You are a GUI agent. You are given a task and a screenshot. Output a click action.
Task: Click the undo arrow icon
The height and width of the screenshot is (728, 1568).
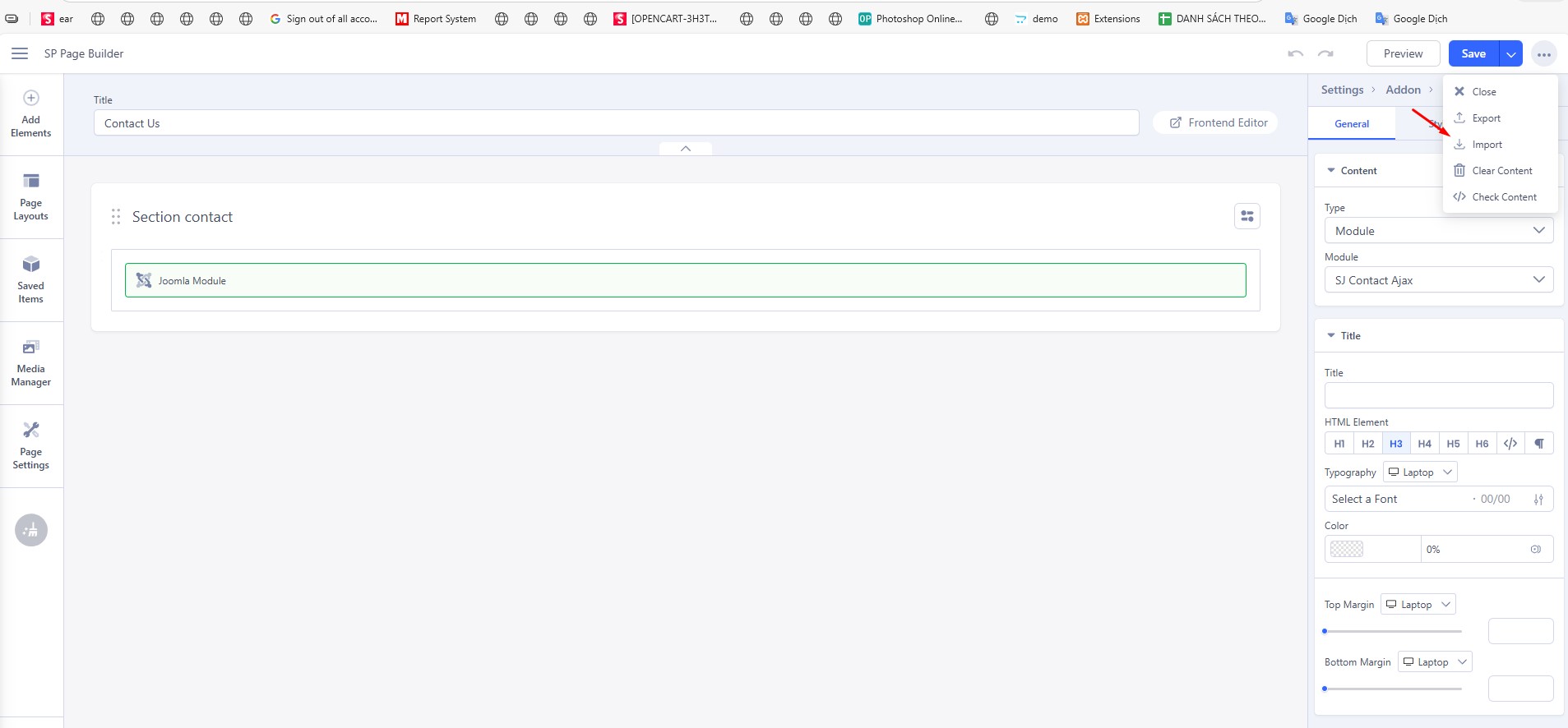coord(1296,54)
